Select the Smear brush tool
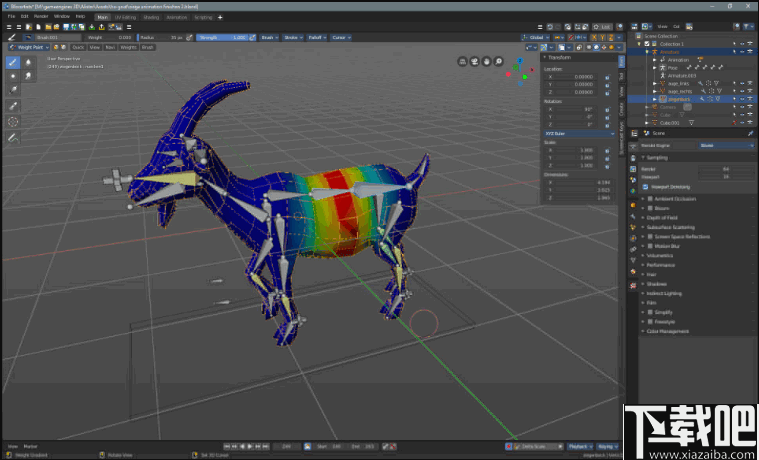 [x=28, y=76]
